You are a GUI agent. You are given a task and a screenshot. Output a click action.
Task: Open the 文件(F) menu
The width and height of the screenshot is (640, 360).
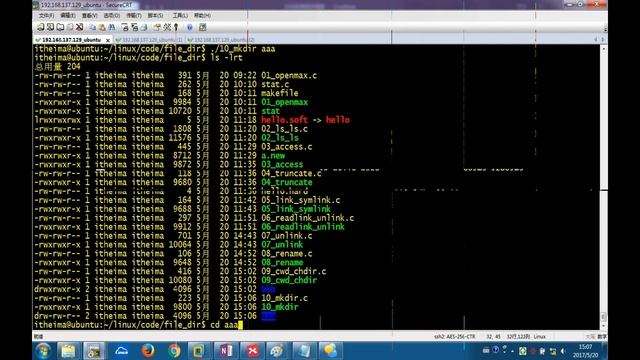46,16
